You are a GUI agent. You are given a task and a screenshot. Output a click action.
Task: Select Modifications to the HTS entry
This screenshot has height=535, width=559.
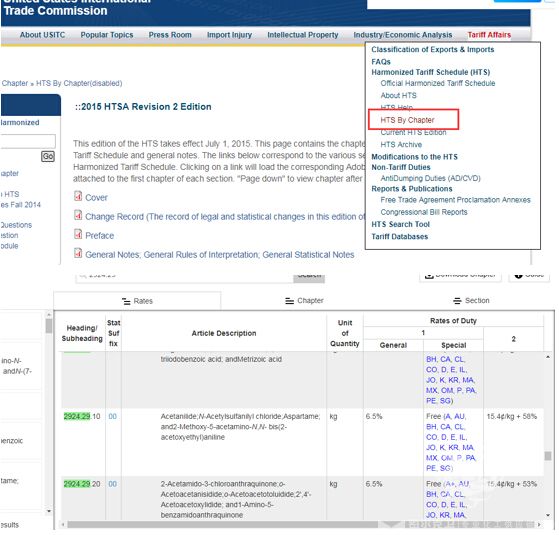(414, 157)
